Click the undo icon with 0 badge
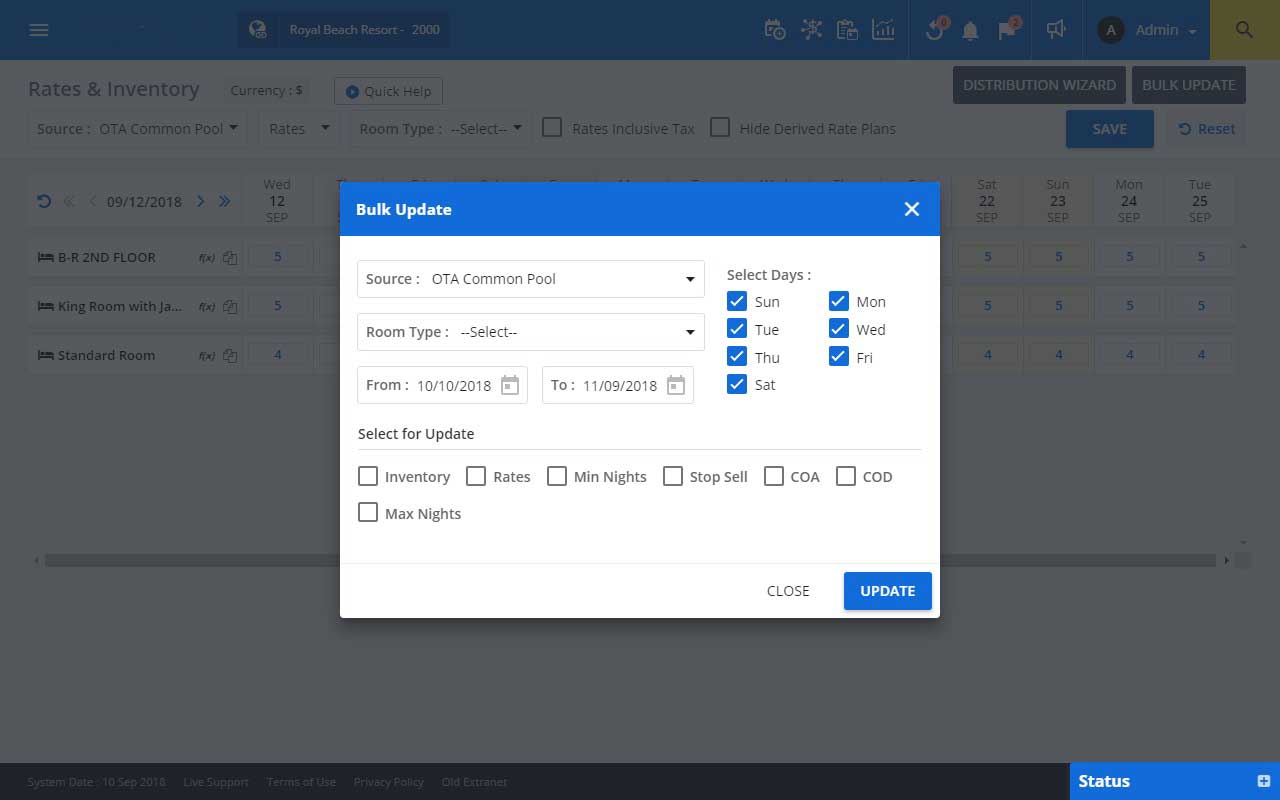 click(x=935, y=29)
